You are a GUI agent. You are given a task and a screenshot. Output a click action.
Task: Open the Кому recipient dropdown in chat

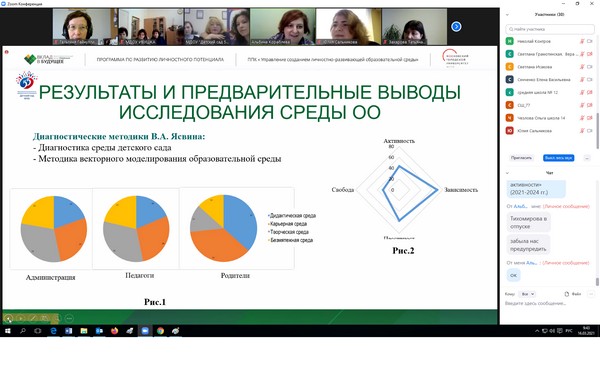point(528,294)
